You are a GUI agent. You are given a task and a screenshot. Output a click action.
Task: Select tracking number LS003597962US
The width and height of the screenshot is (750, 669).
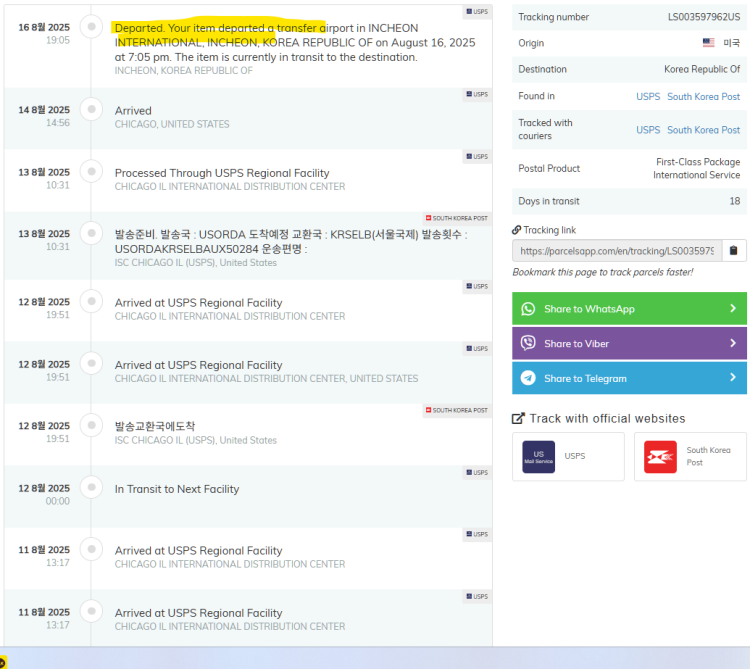(704, 17)
